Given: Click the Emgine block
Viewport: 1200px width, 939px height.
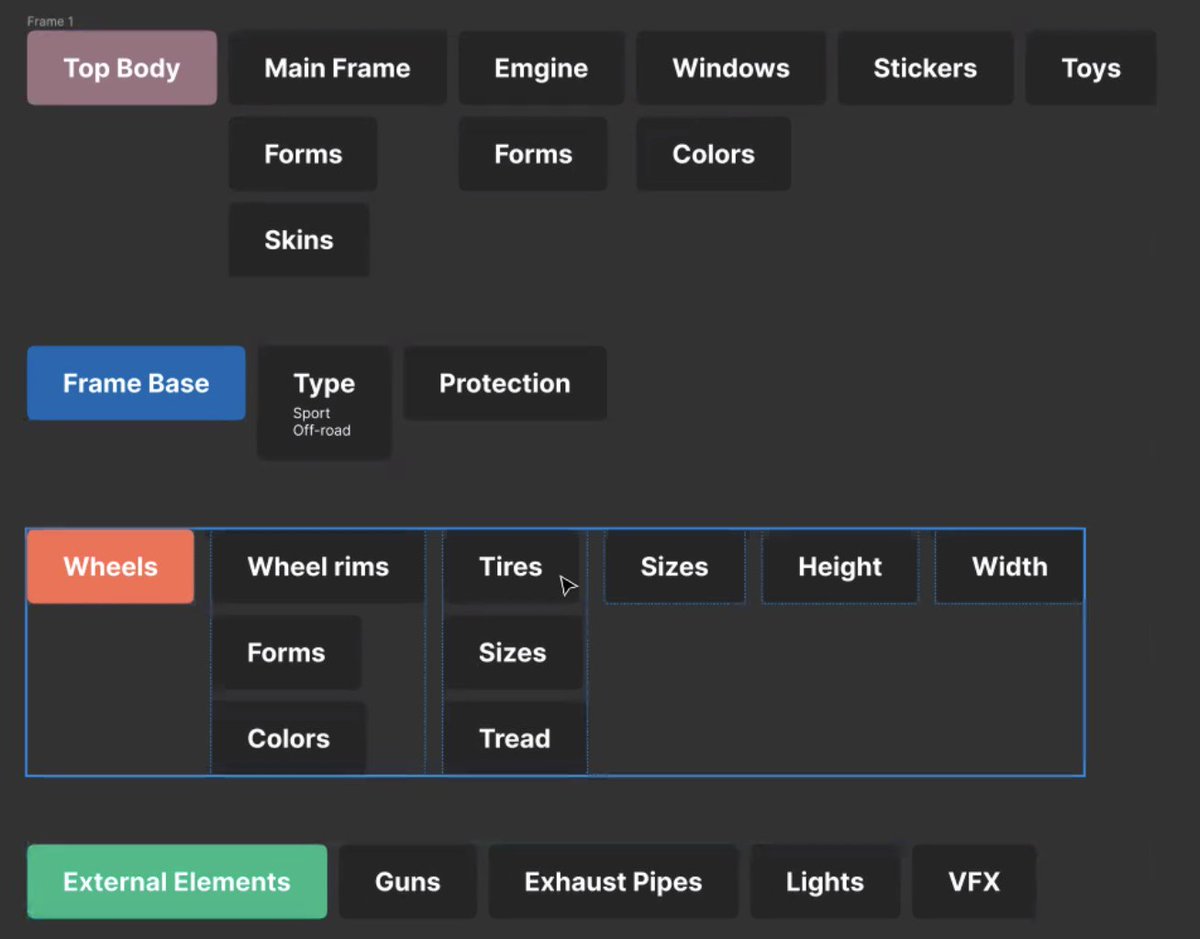Looking at the screenshot, I should (x=541, y=68).
